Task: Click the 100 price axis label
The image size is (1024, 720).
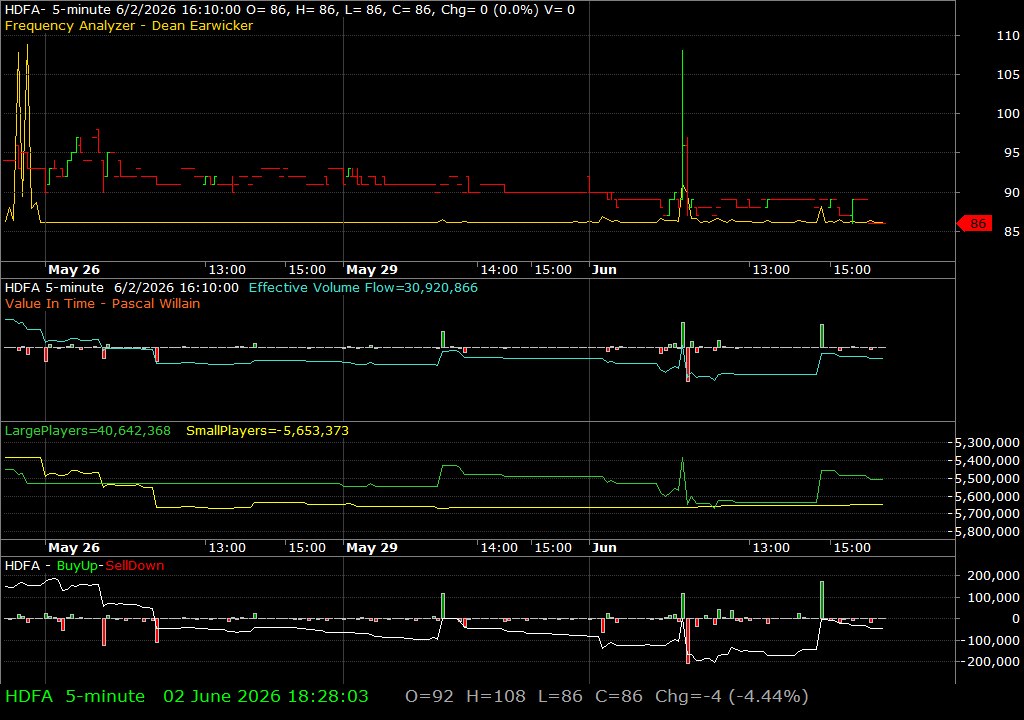Action: pyautogui.click(x=1008, y=114)
